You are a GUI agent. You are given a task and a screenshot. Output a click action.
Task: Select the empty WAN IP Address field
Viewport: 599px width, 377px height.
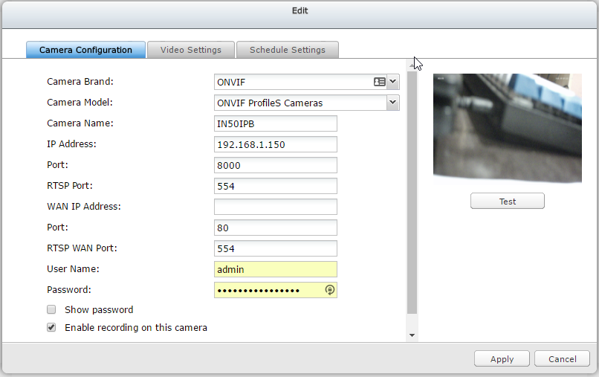point(275,207)
